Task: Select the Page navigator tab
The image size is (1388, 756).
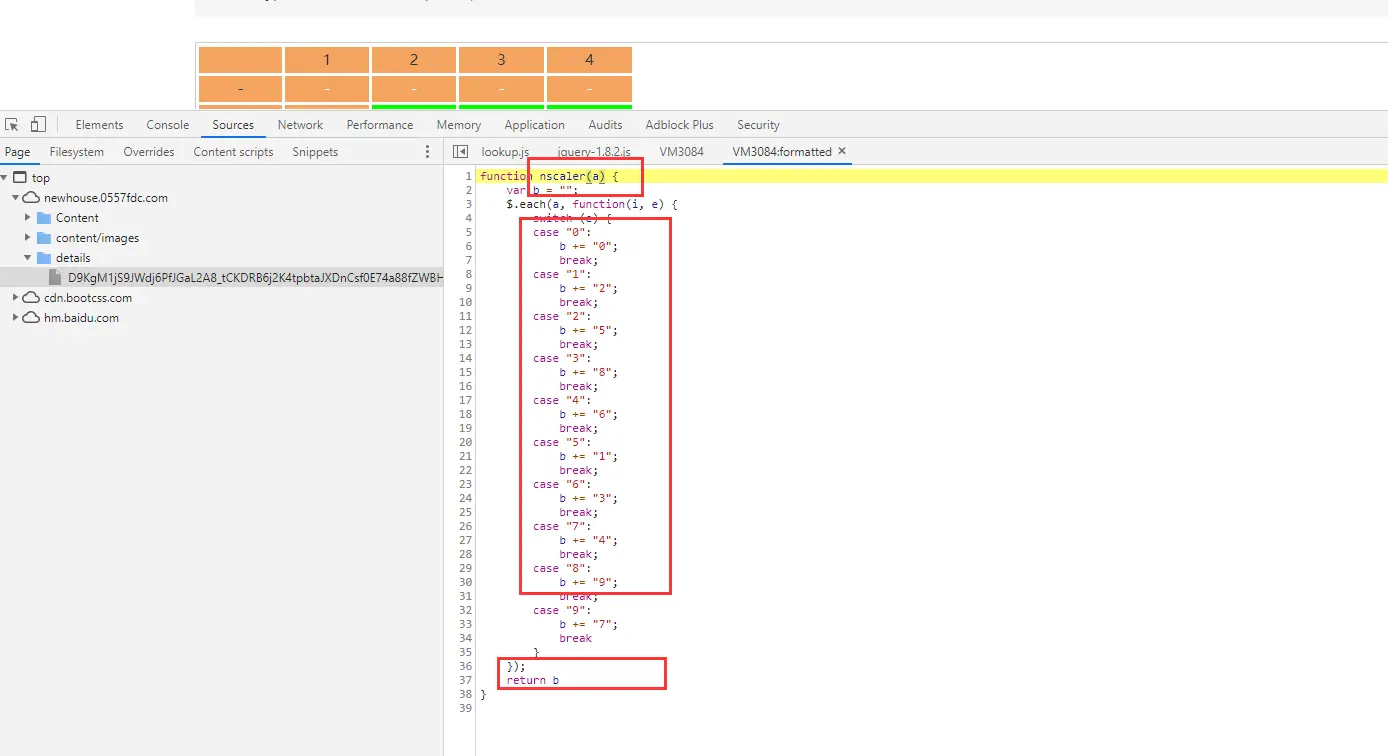Action: point(18,152)
